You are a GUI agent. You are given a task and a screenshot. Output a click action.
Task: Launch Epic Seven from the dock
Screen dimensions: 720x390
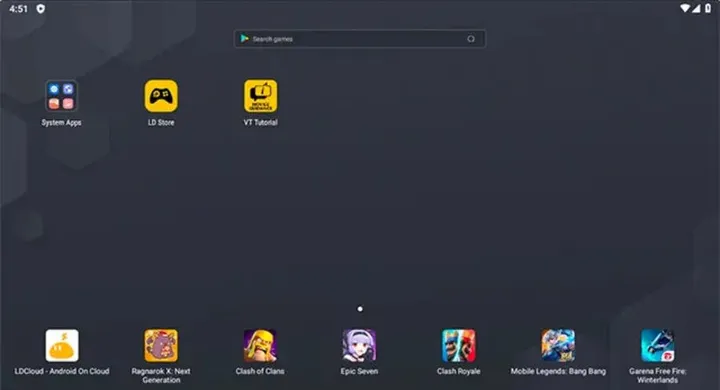359,345
